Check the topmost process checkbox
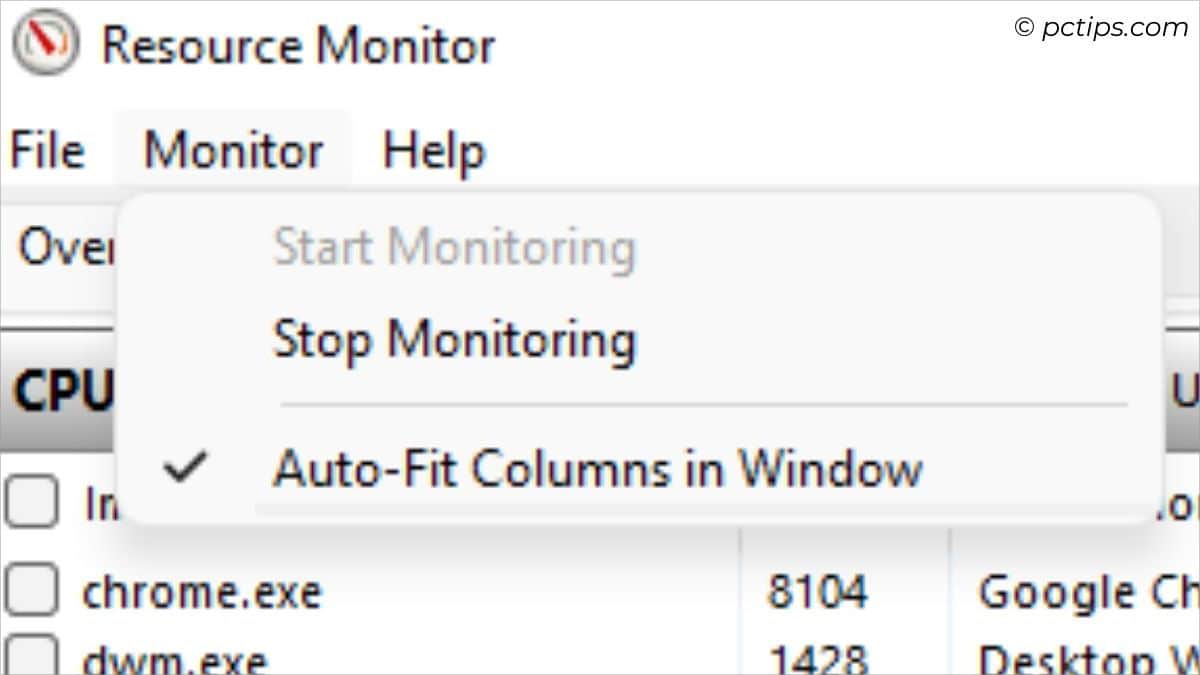Viewport: 1200px width, 675px height. pyautogui.click(x=30, y=503)
